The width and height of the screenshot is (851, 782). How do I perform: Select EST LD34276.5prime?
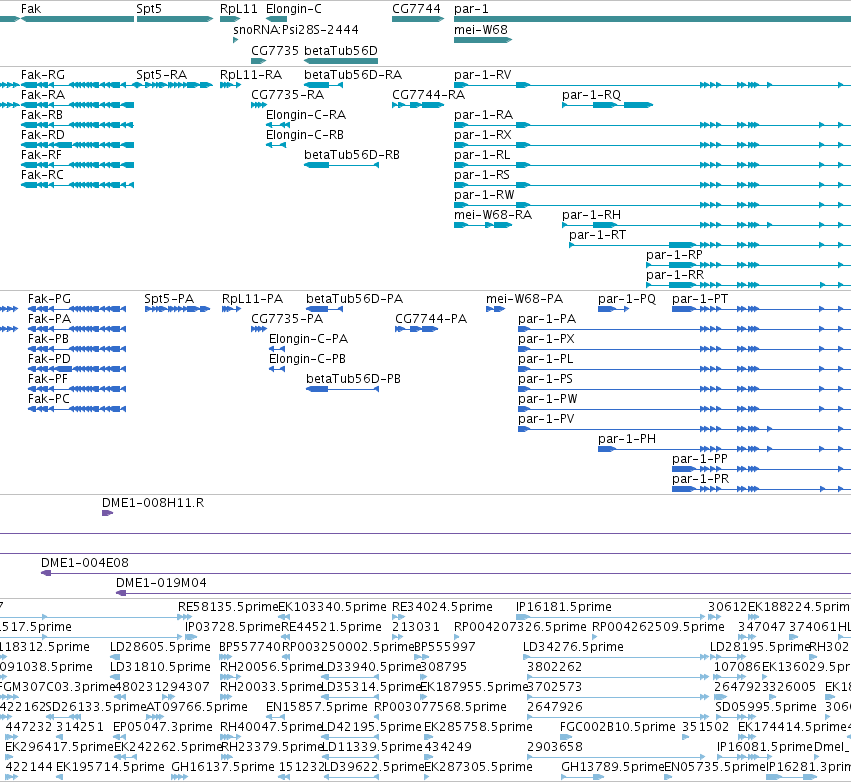pos(573,647)
